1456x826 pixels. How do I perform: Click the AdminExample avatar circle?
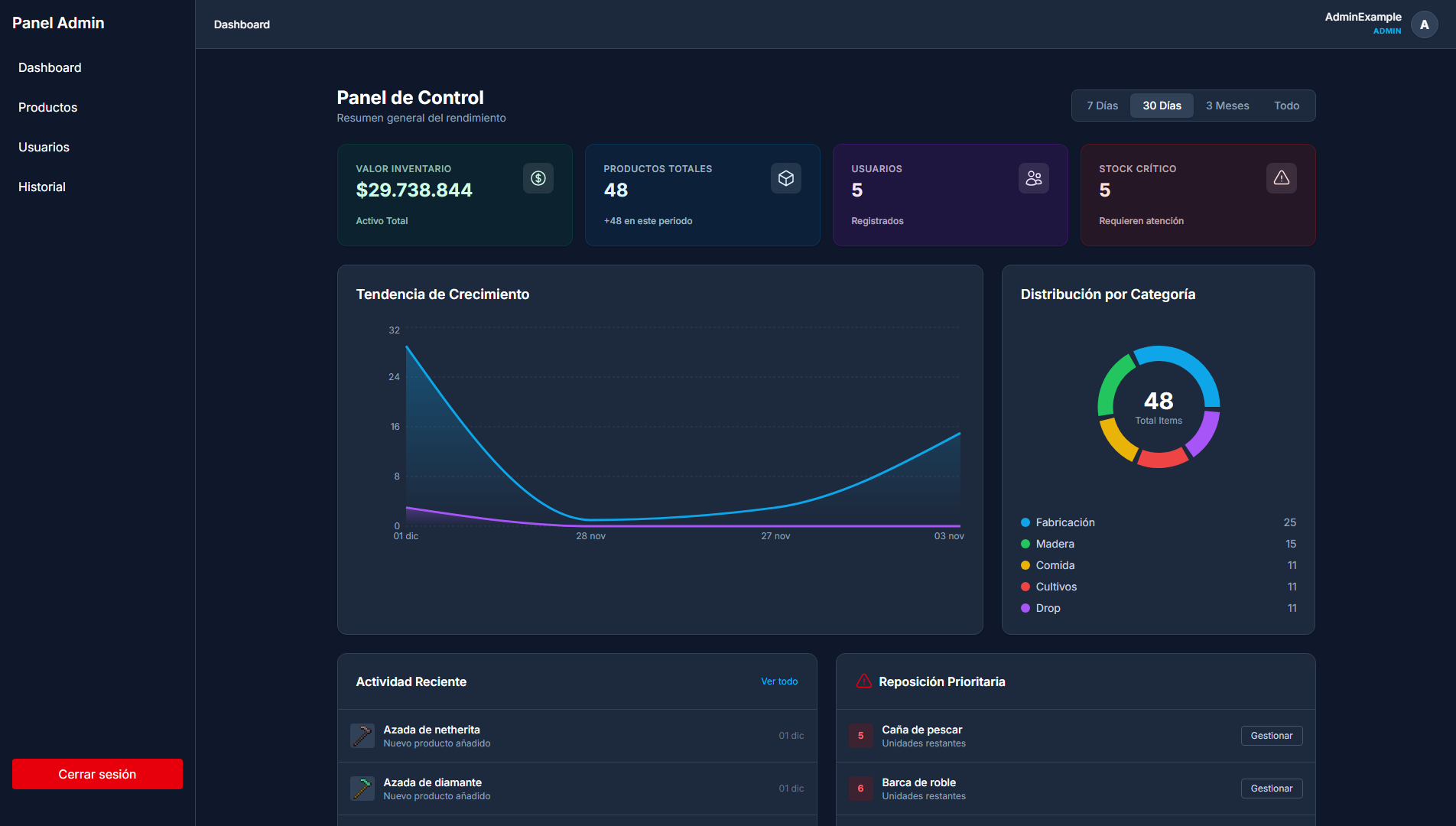(1424, 24)
